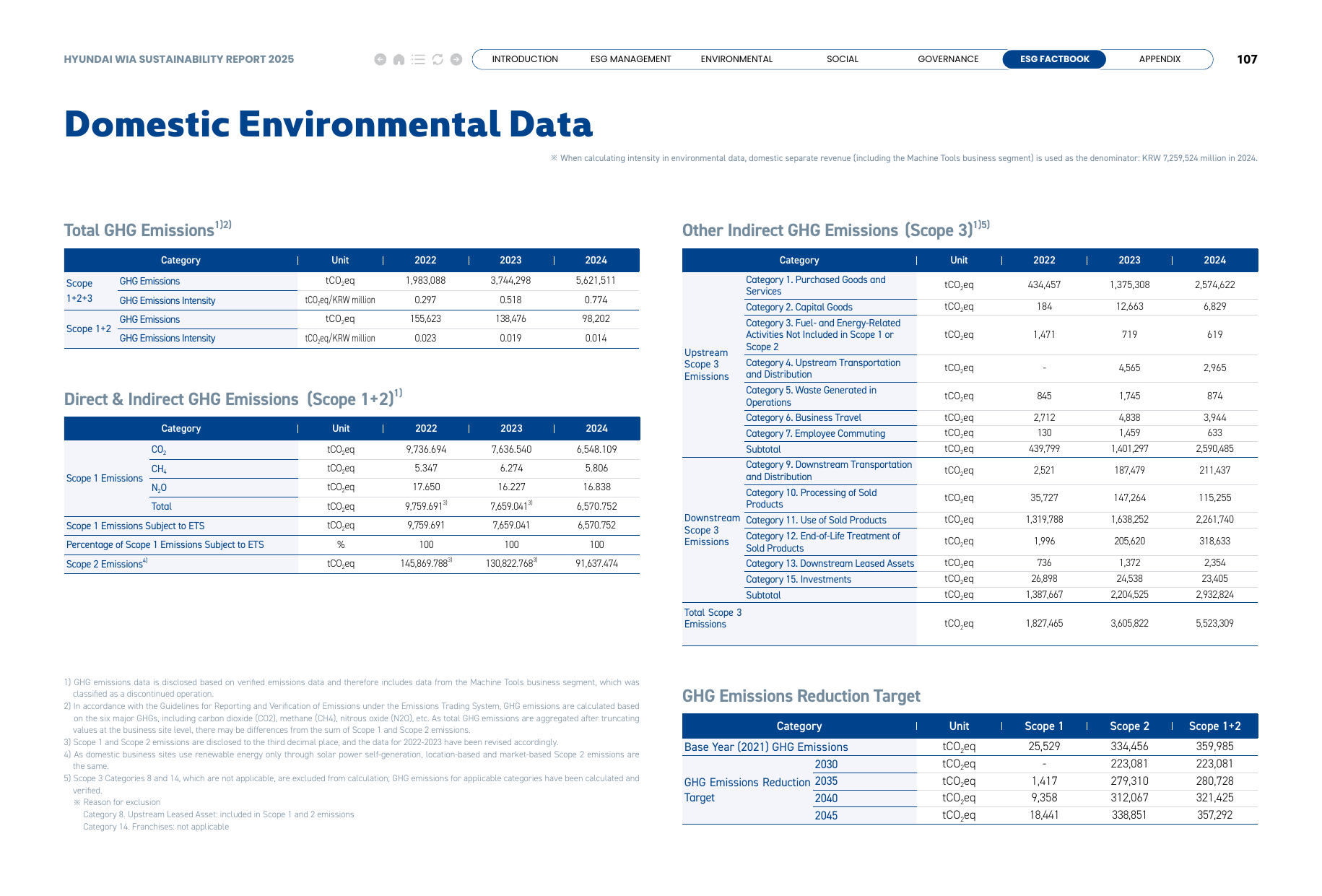Jump to the SOCIAL section tab
This screenshot has height=896, width=1322.
[843, 59]
